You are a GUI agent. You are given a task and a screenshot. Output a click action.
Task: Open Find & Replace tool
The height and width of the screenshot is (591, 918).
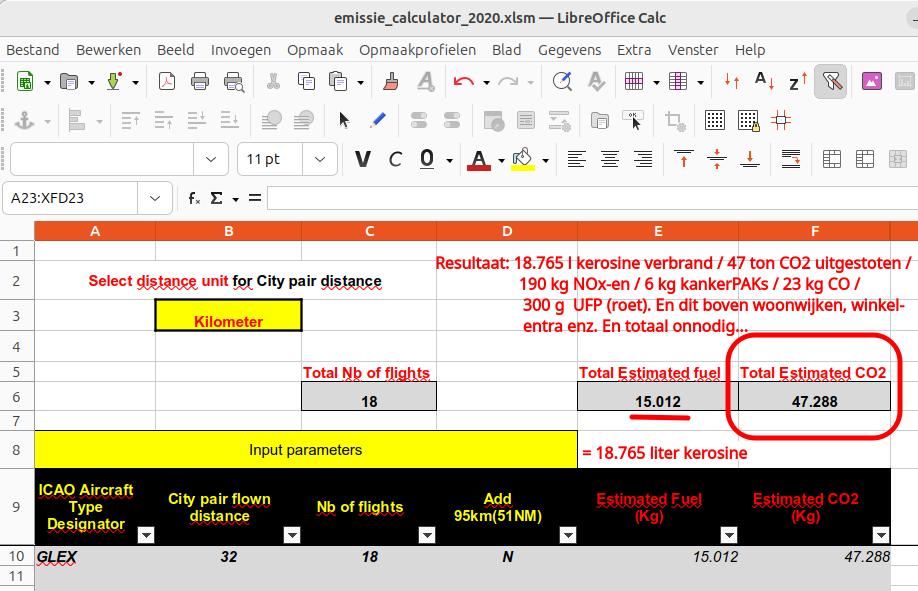coord(563,82)
